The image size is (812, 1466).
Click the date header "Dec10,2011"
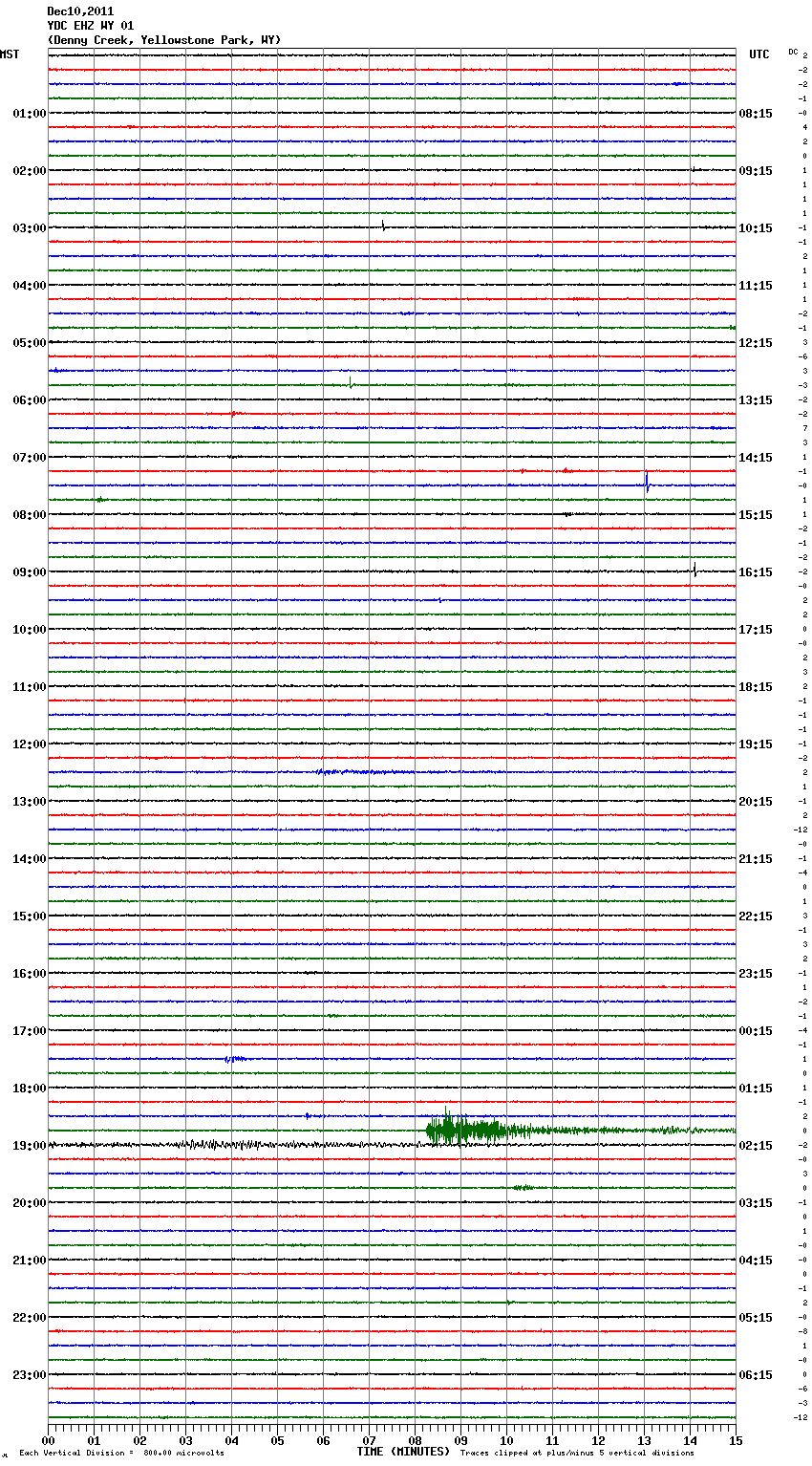coord(80,11)
